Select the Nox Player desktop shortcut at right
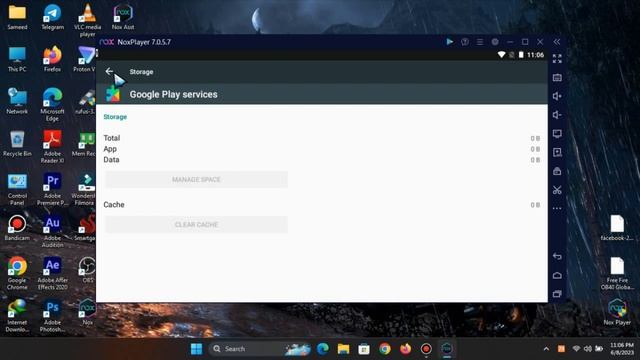 click(x=617, y=312)
